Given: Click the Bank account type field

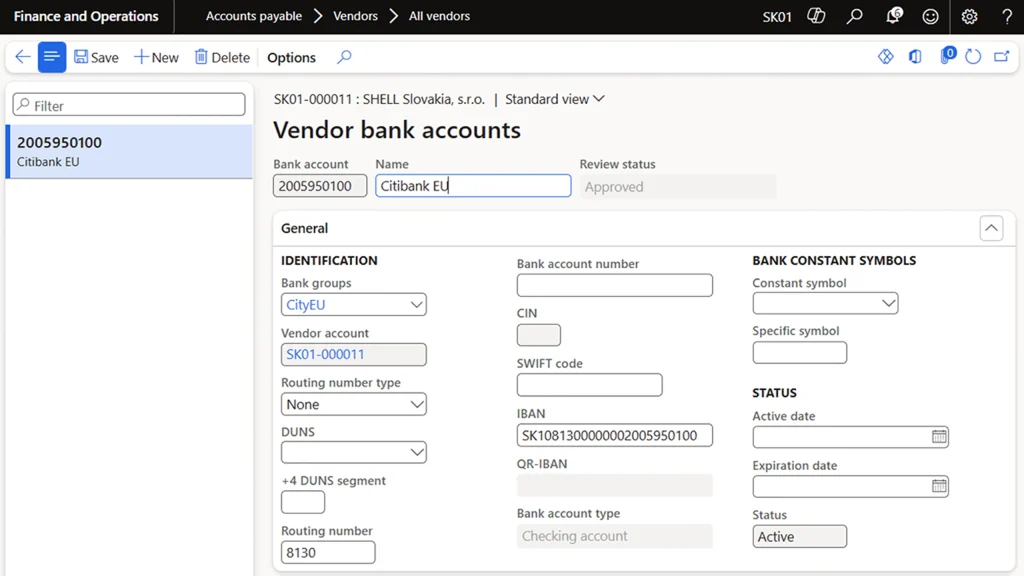Looking at the screenshot, I should point(615,536).
